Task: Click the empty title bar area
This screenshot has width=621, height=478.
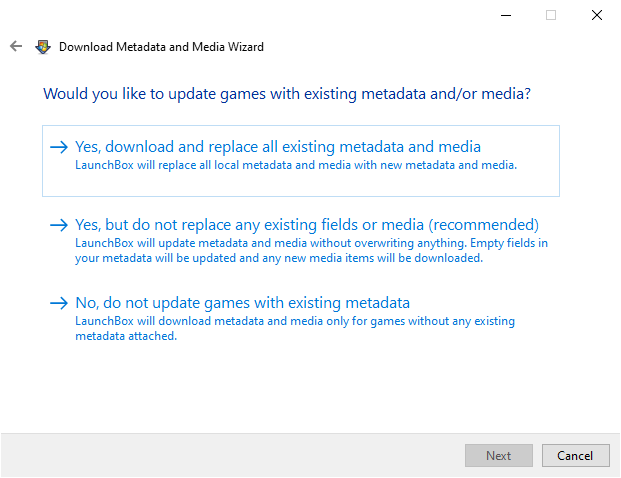Action: click(250, 15)
